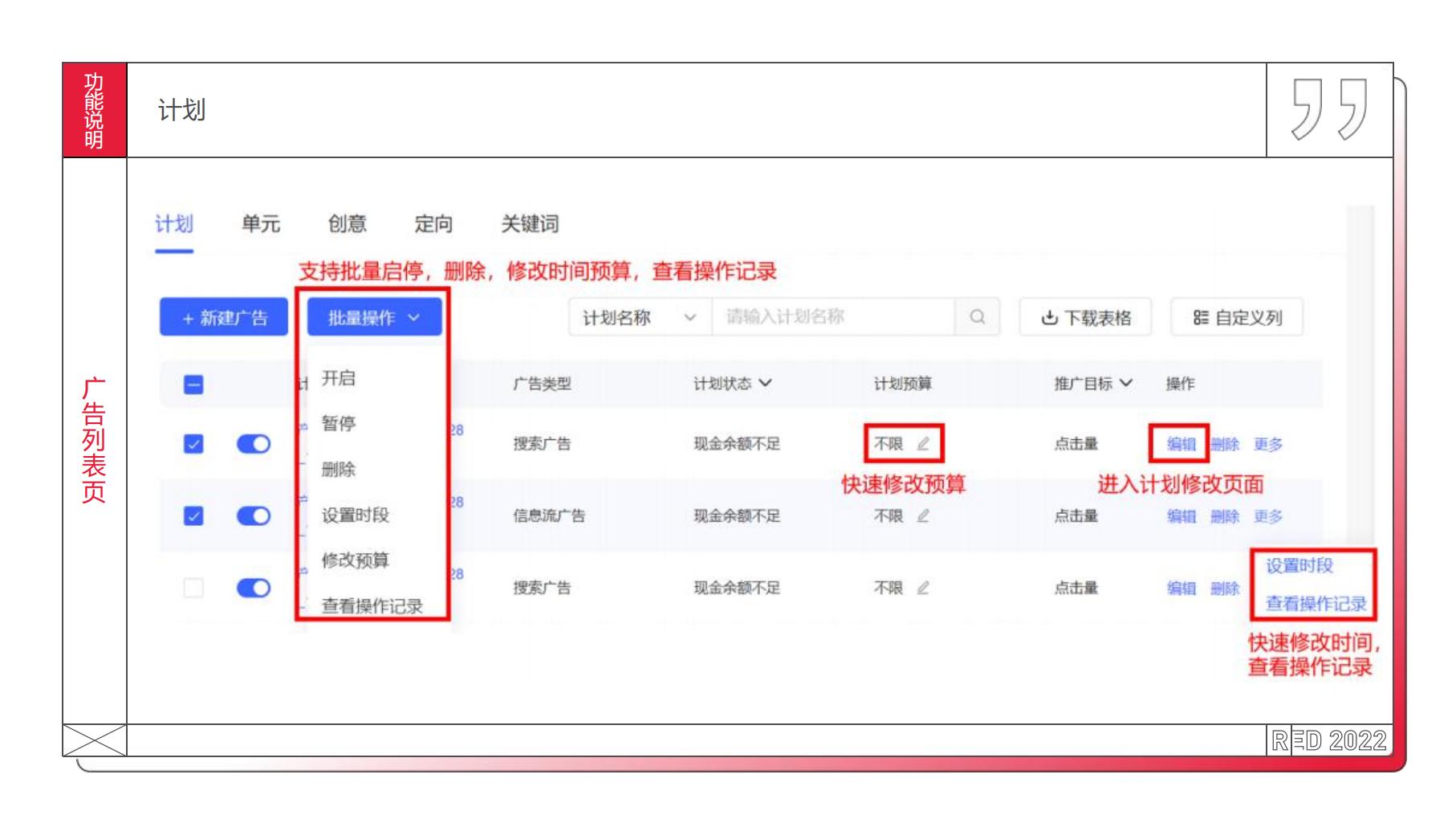Screen dimensions: 1456x819
Task: Switch to the 计划 tab
Action: [x=174, y=224]
